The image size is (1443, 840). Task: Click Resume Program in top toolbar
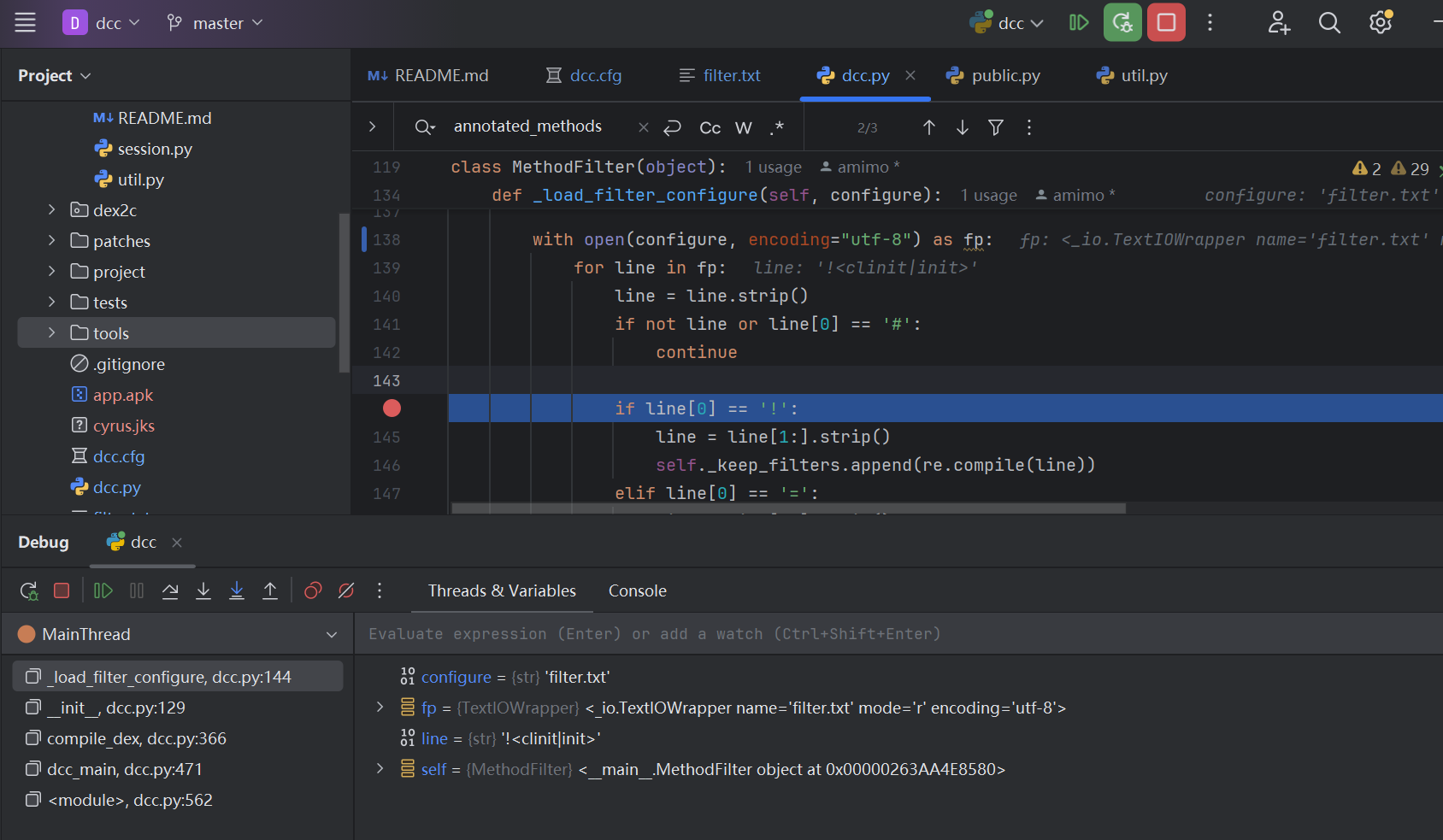tap(1079, 23)
